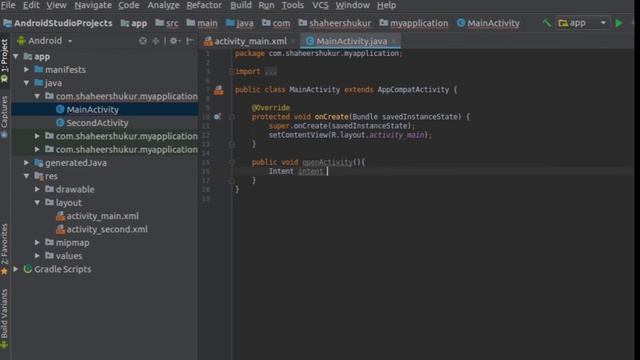Toggle the Captures tool window tab
The image size is (640, 360).
4,117
